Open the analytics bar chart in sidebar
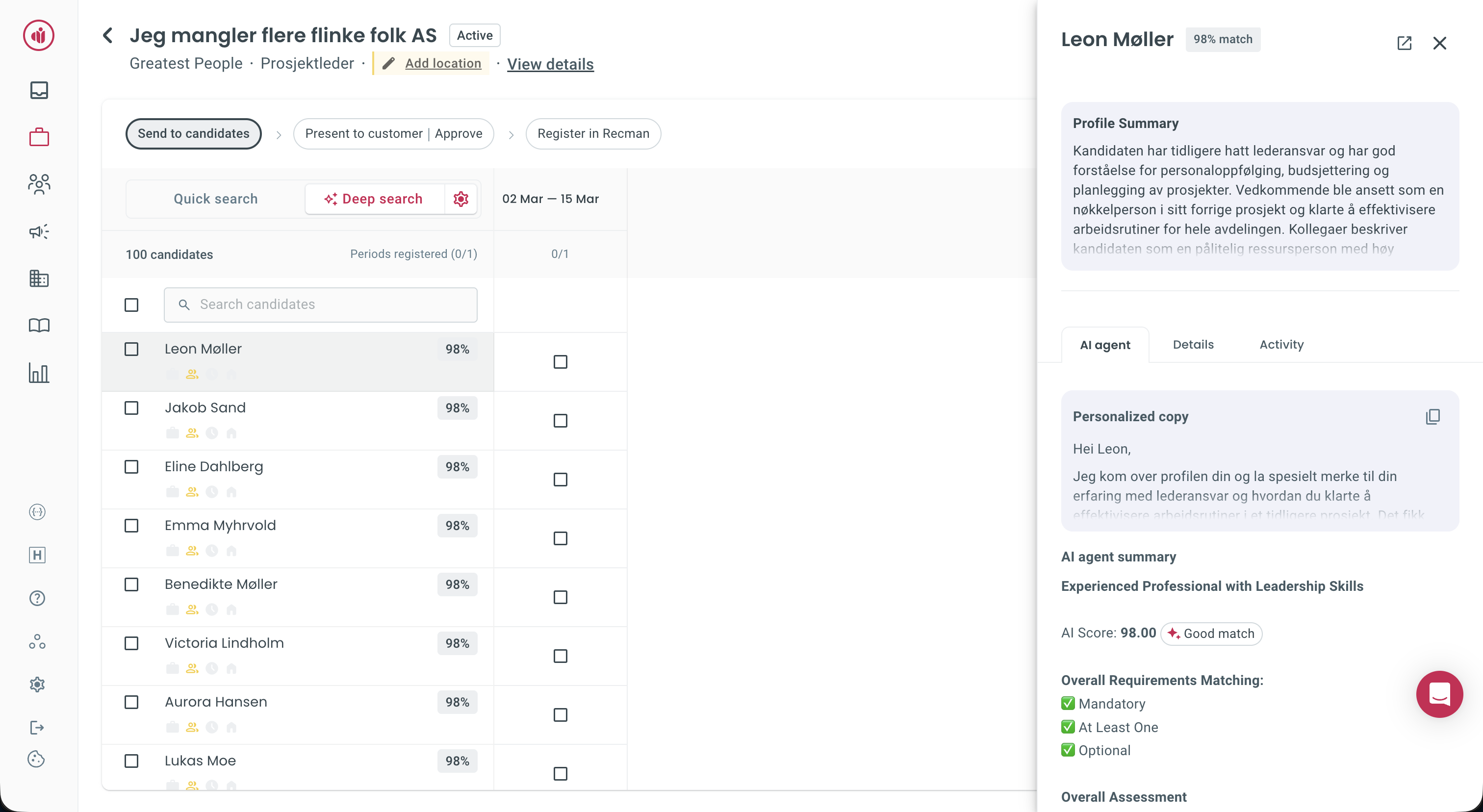The height and width of the screenshot is (812, 1483). pyautogui.click(x=38, y=373)
